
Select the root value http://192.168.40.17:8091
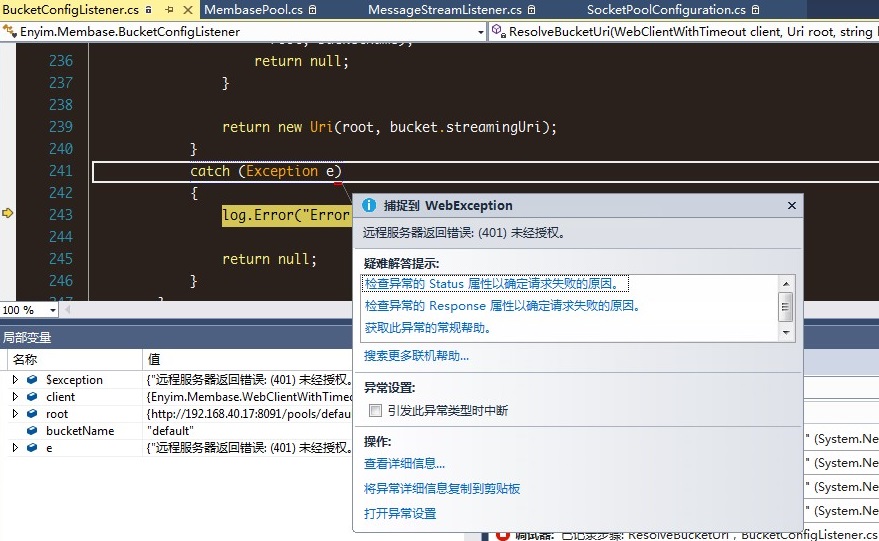pyautogui.click(x=249, y=414)
